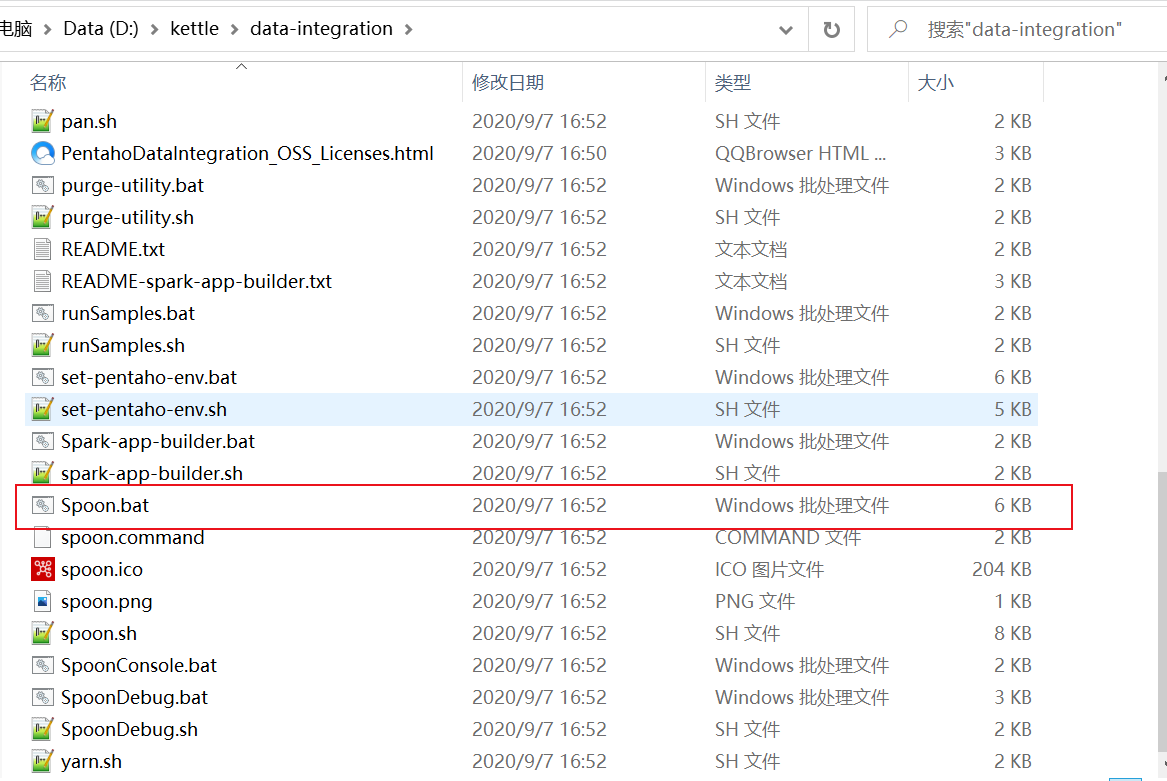The width and height of the screenshot is (1167, 781).
Task: Click the Spoon.bat batch file icon
Action: [x=42, y=505]
